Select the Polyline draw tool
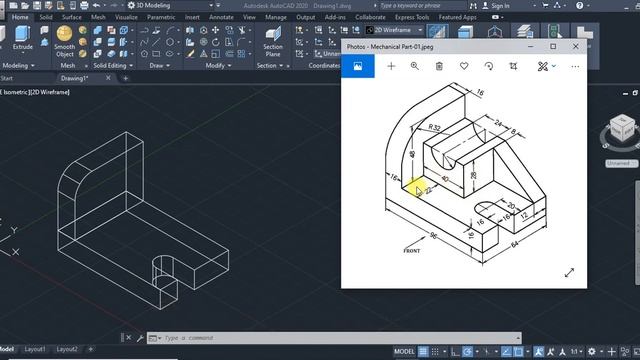Screen dimensions: 640x360 (144, 31)
